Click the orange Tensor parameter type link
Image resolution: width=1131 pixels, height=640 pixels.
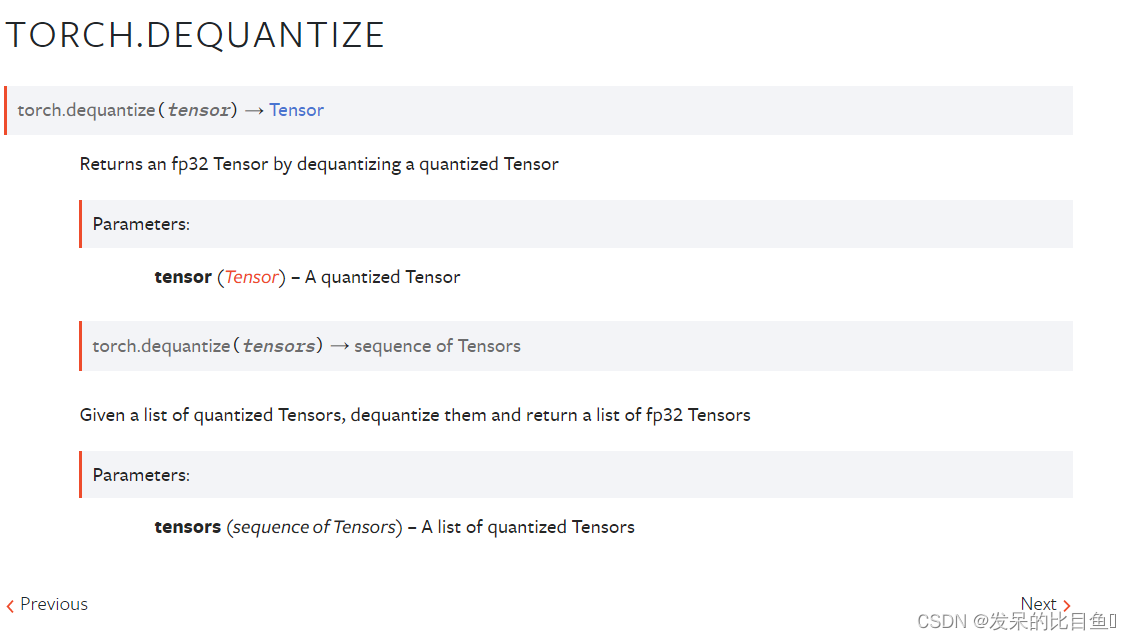pos(251,277)
